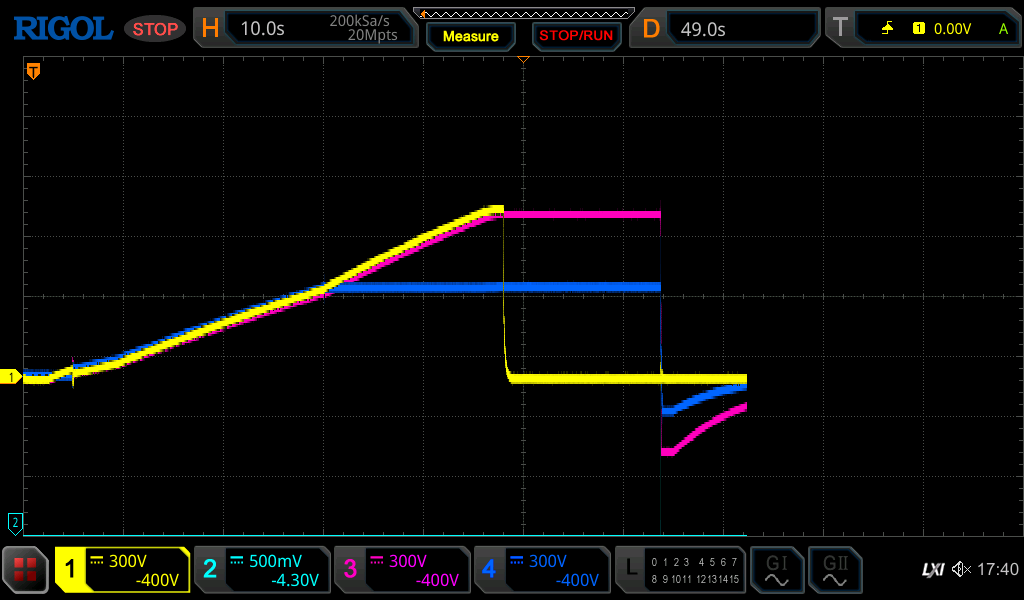Click the LXI network status icon
The image size is (1024, 600).
[x=932, y=570]
